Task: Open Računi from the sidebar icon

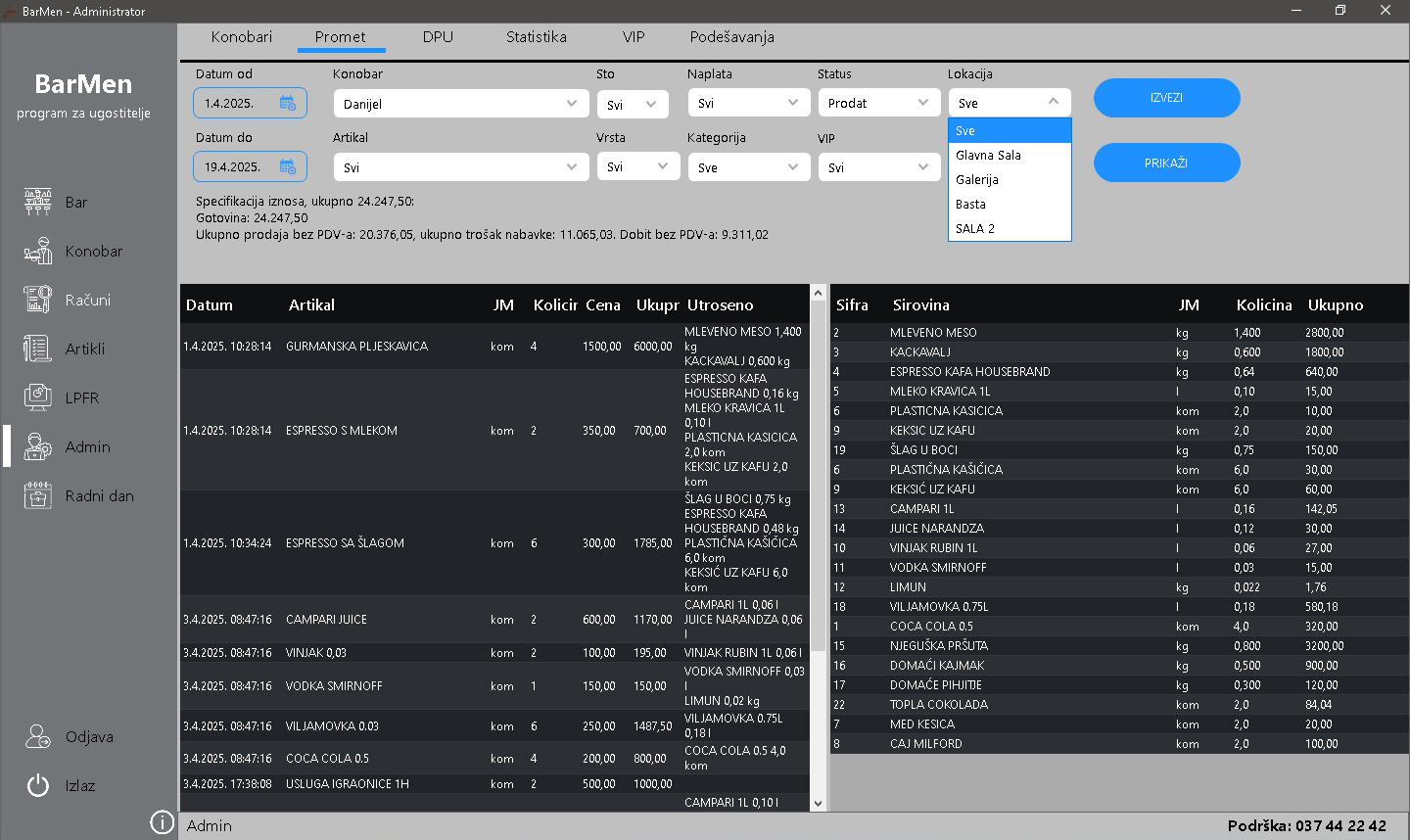Action: 37,300
